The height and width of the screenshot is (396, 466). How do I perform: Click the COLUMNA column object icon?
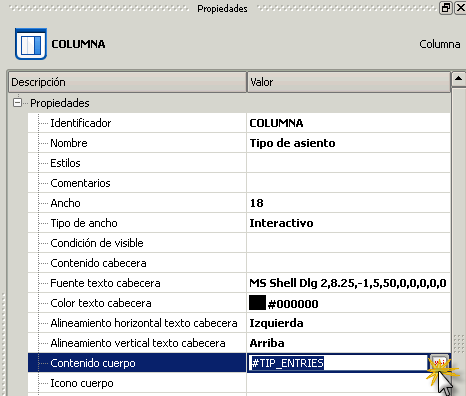[x=31, y=44]
